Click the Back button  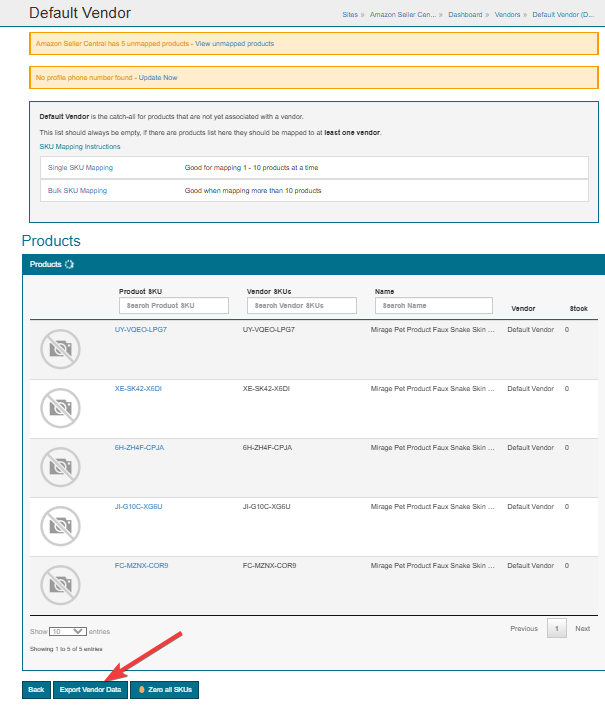tap(36, 690)
